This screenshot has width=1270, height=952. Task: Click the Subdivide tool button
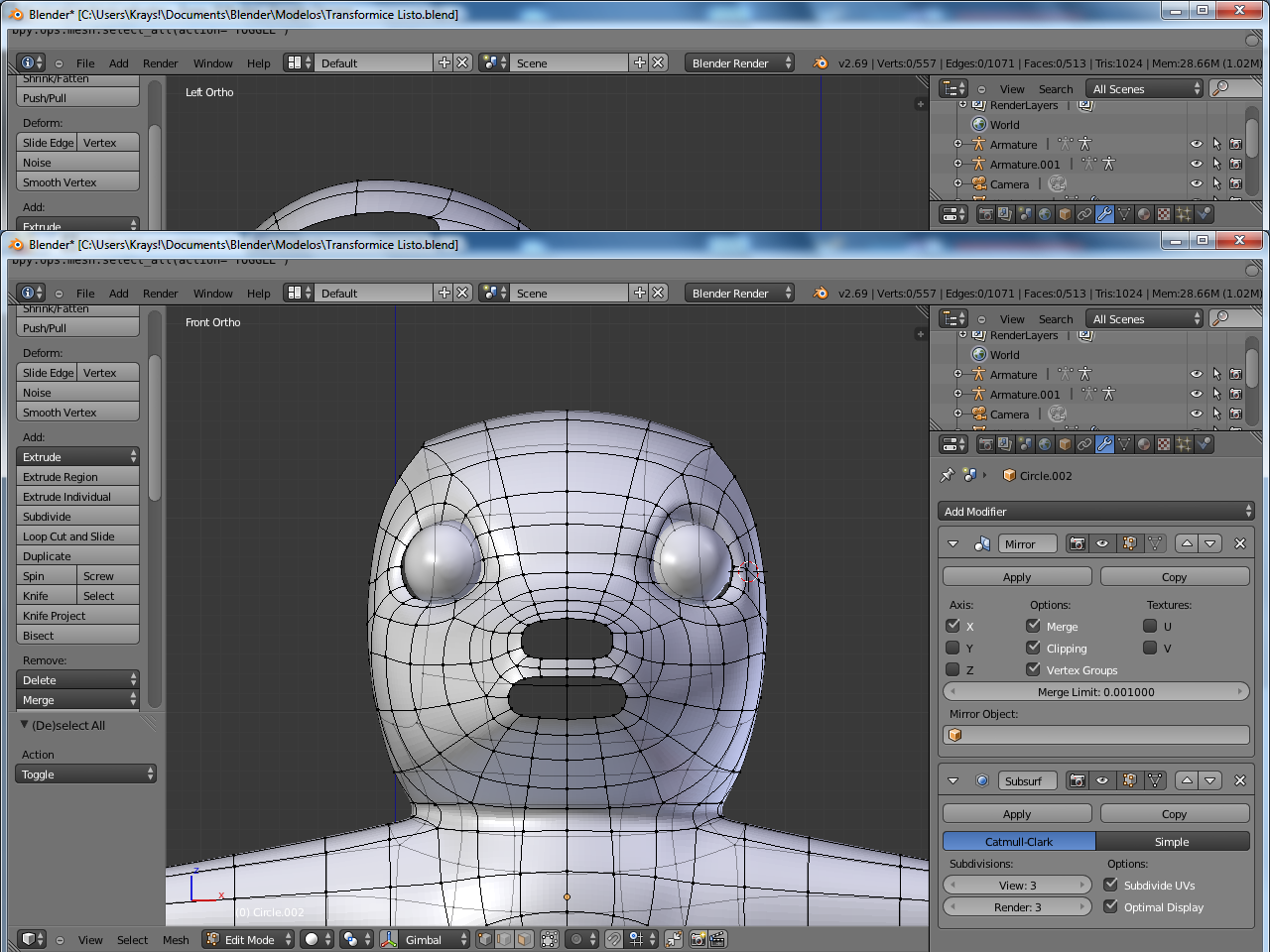pyautogui.click(x=77, y=517)
